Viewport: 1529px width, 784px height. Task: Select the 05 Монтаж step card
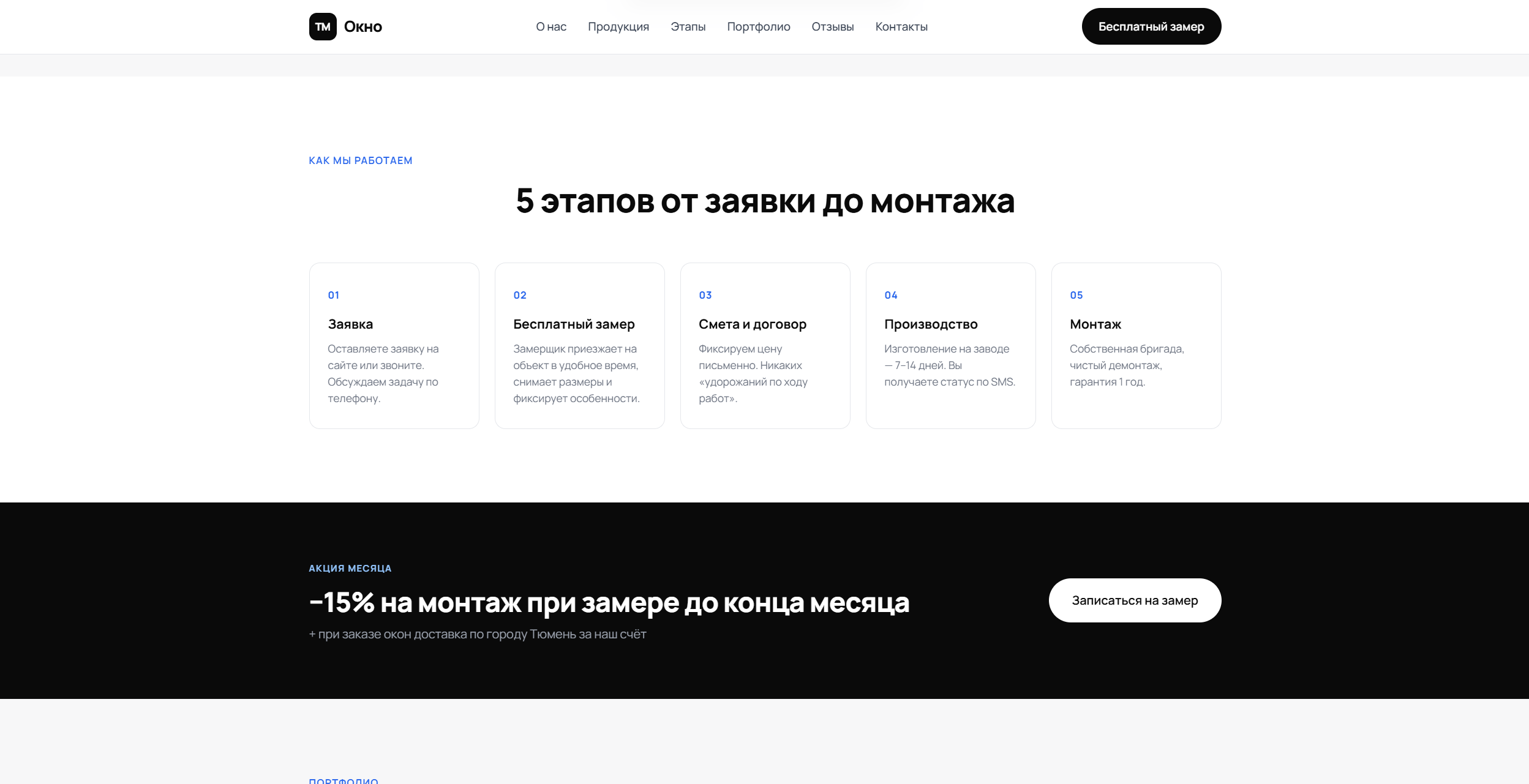click(1136, 346)
